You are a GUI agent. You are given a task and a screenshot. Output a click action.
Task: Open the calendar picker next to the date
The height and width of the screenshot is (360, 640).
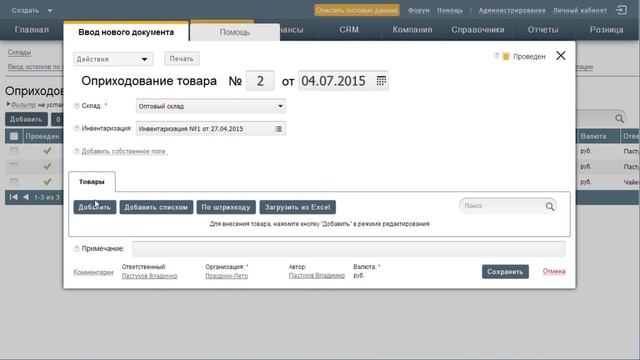[x=381, y=80]
